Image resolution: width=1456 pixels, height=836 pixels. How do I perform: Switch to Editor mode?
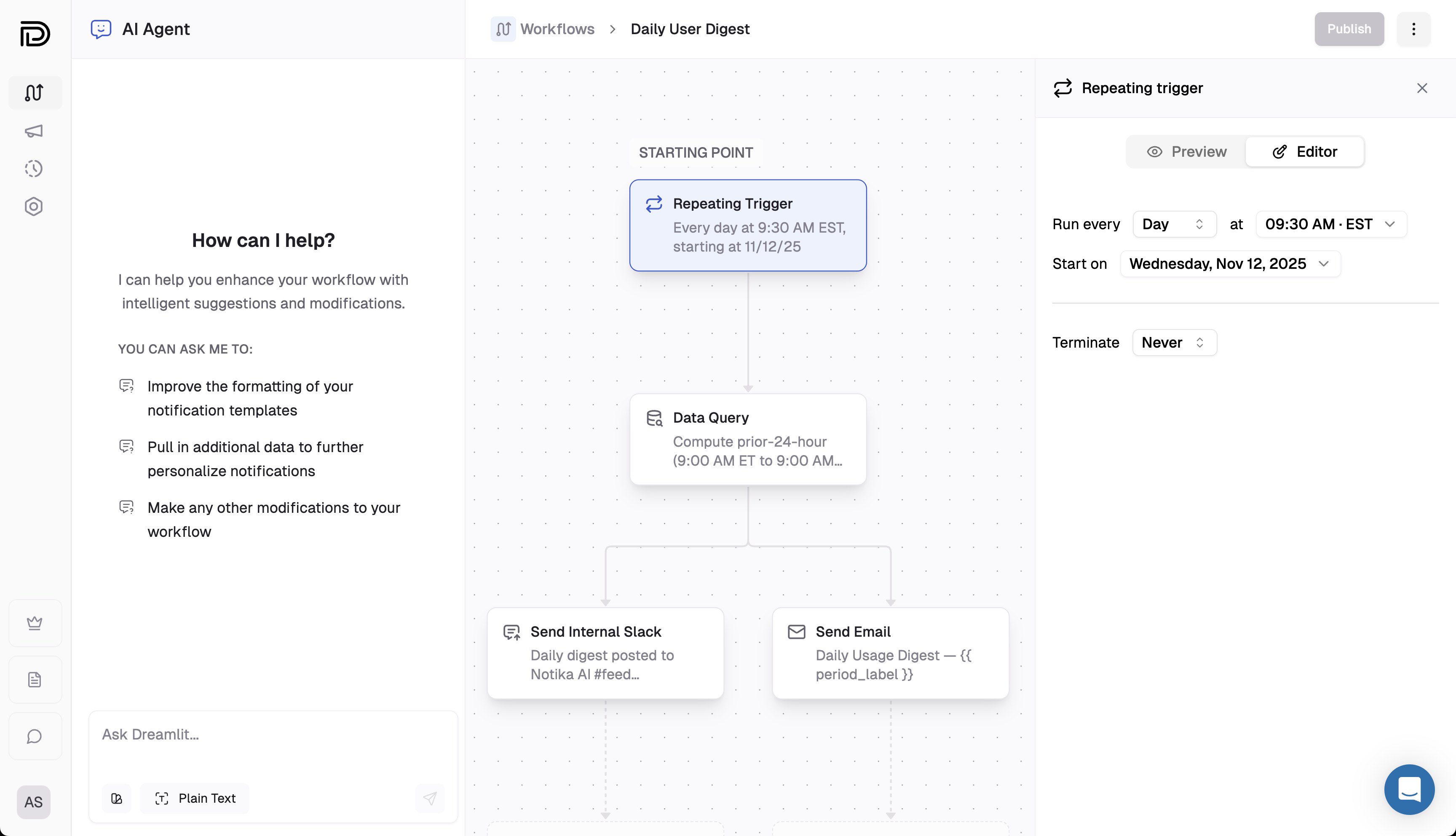pyautogui.click(x=1304, y=152)
